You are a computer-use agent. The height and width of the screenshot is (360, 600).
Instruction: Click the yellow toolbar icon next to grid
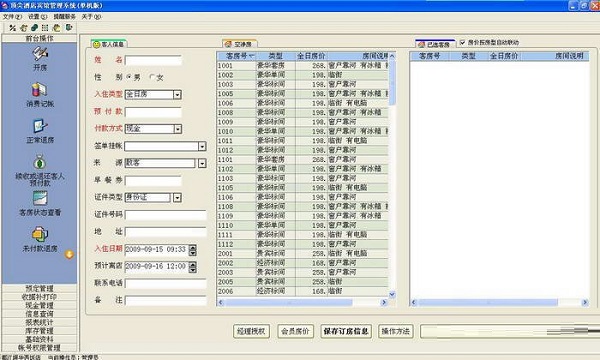[57, 28]
